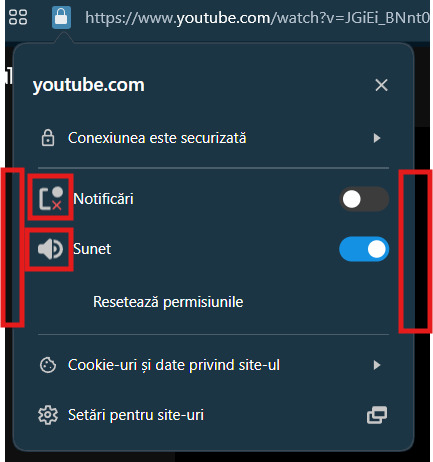Click the cookie icon
This screenshot has height=462, width=433.
[x=48, y=365]
